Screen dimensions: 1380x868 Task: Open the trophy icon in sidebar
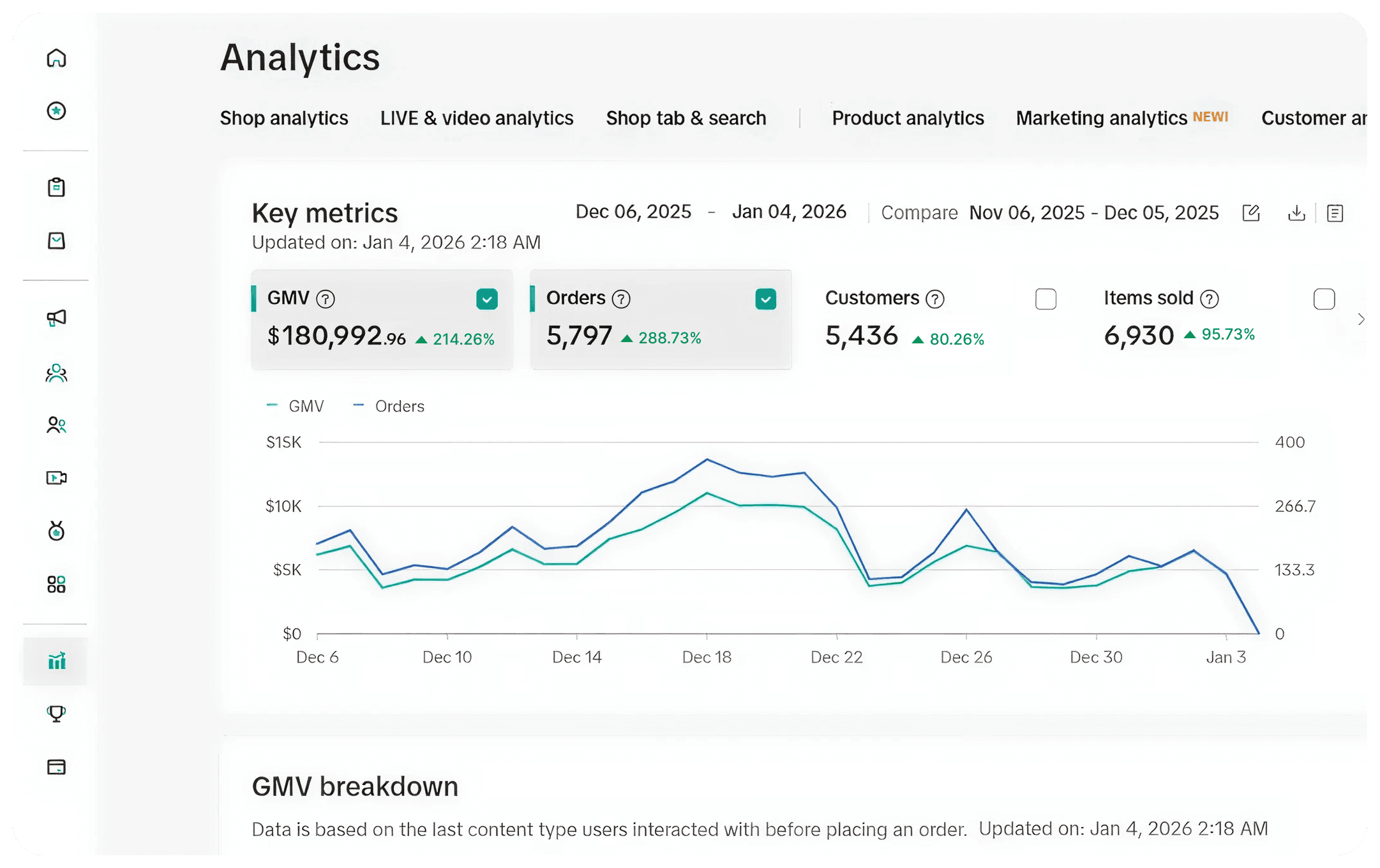(x=56, y=713)
